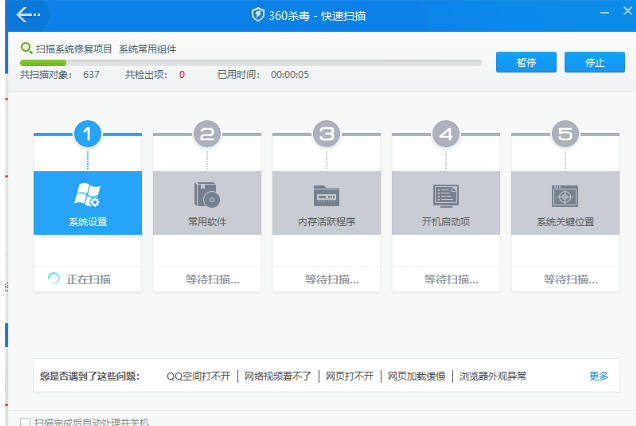
Task: Close the 360杀毒 window
Action: pyautogui.click(x=628, y=11)
